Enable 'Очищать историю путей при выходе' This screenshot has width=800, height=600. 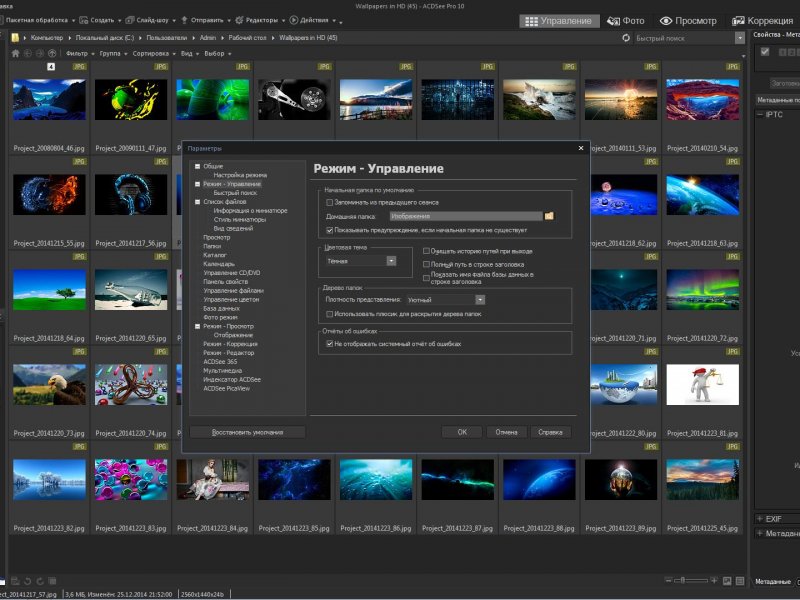point(426,251)
